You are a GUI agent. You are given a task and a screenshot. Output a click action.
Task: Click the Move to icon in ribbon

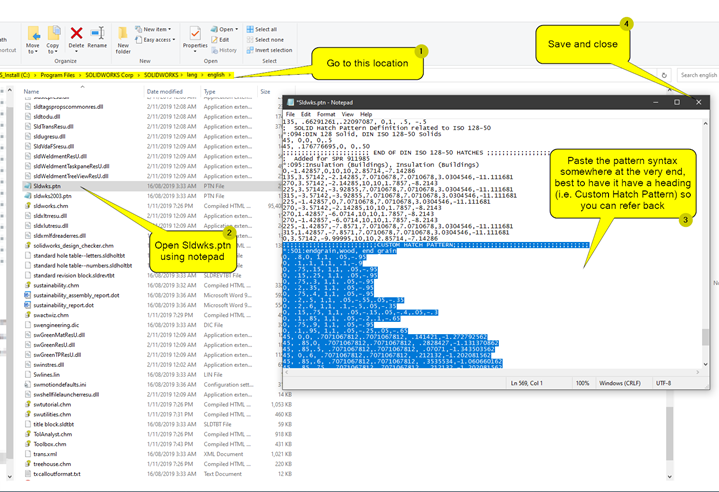pyautogui.click(x=34, y=32)
